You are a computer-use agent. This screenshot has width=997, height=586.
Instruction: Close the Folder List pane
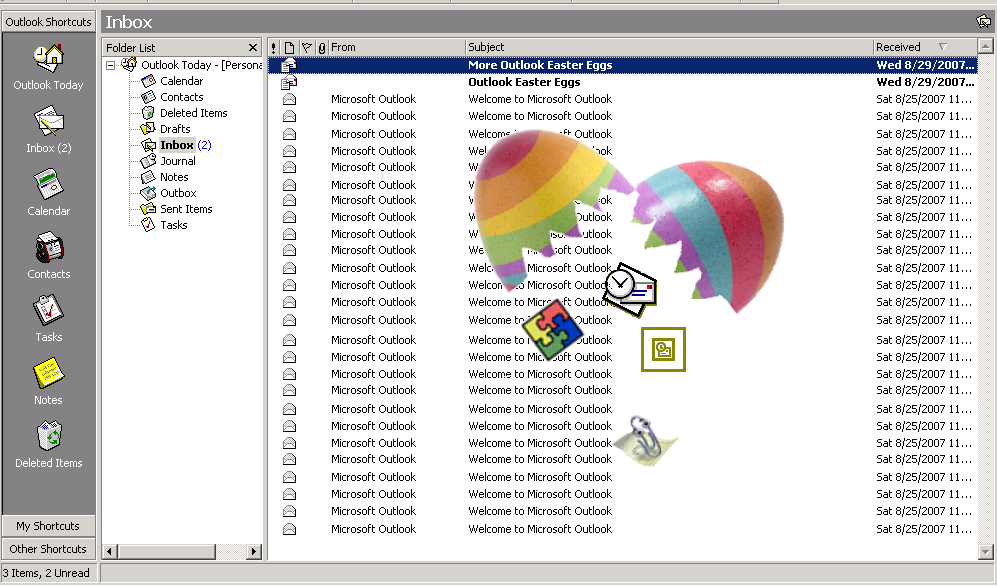252,48
